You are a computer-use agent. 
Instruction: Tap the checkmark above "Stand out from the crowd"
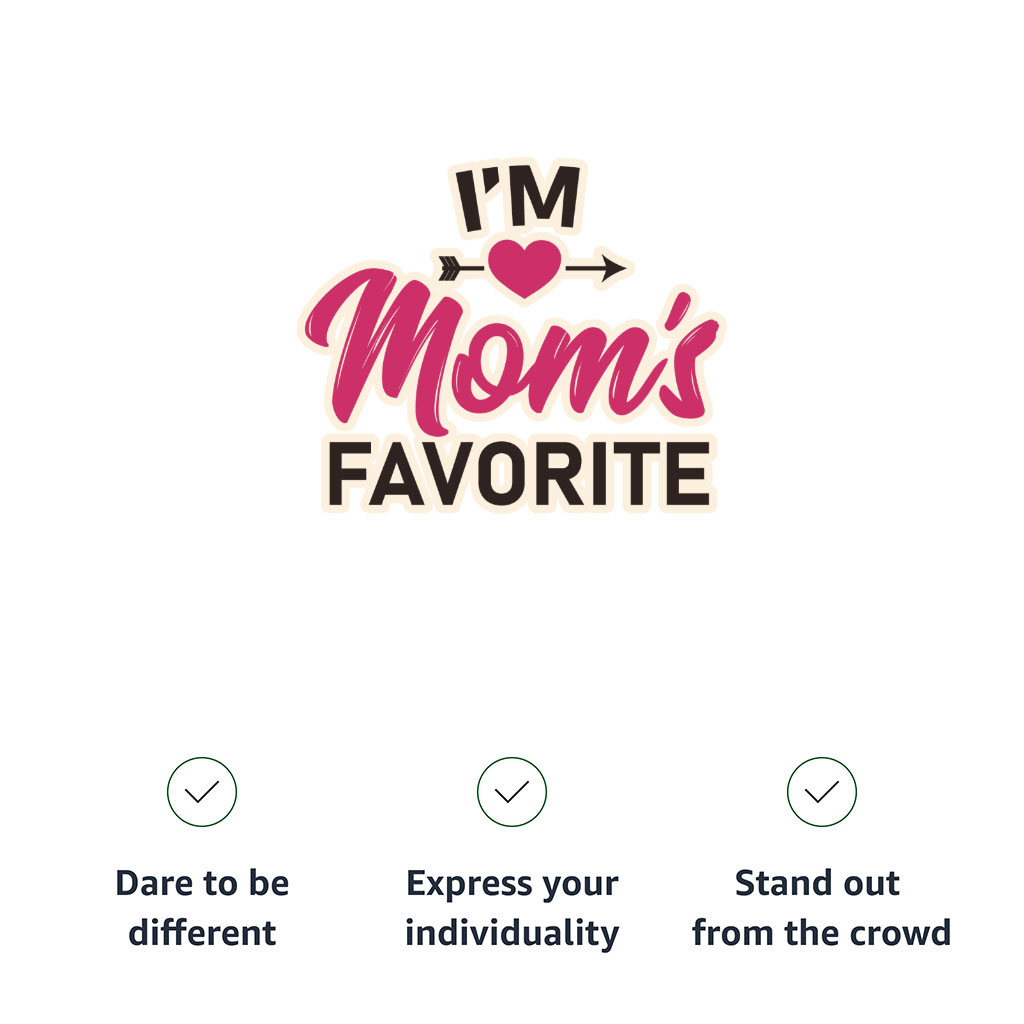822,792
